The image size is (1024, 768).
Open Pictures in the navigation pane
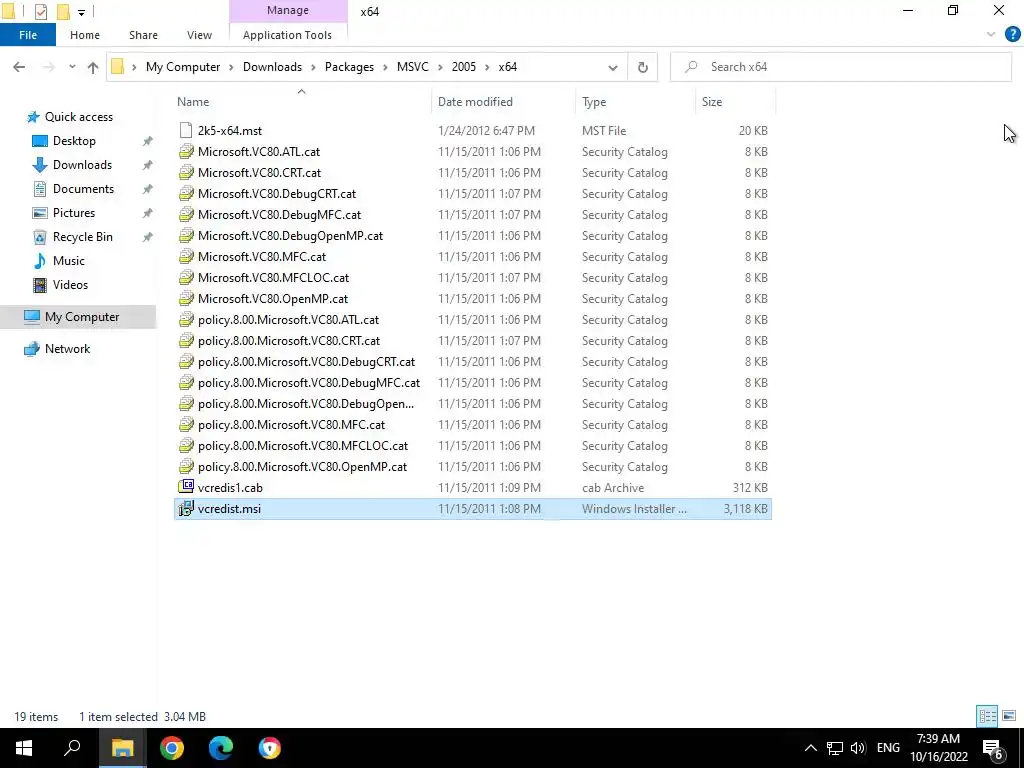click(x=73, y=213)
